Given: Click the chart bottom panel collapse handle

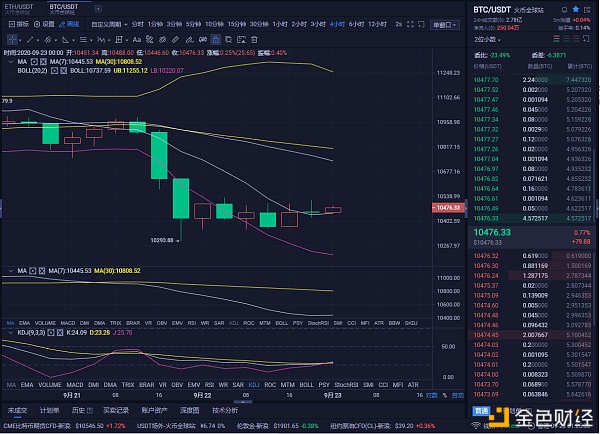Looking at the screenshot, I should coord(243,402).
